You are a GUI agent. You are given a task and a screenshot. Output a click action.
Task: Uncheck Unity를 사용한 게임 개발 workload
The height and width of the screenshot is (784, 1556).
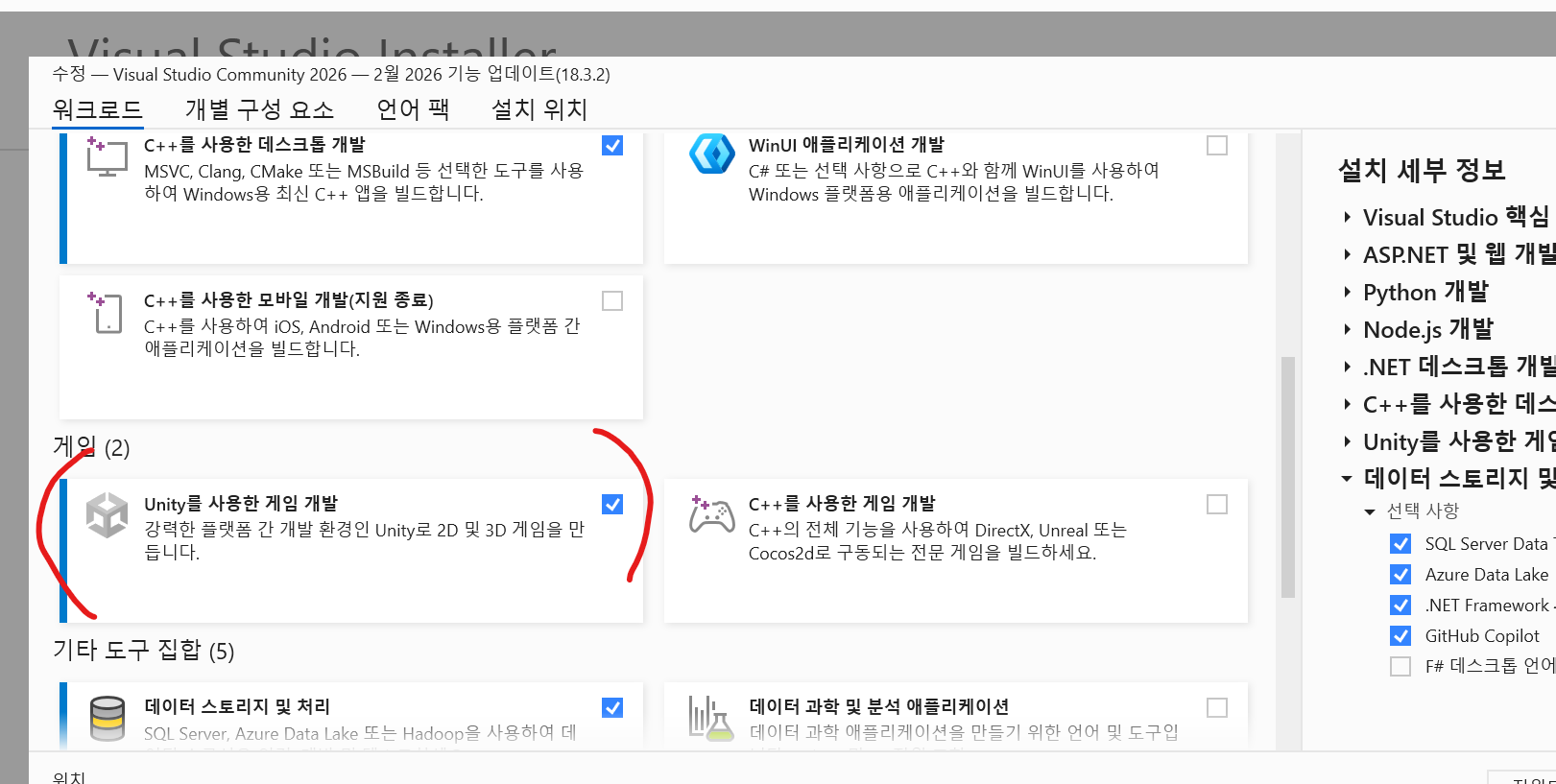pos(612,504)
